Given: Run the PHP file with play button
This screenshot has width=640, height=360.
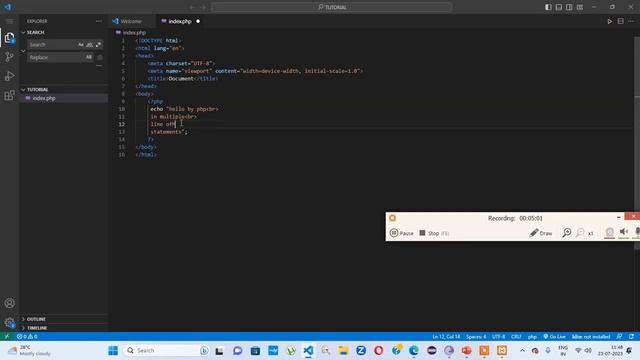Looking at the screenshot, I should [609, 21].
